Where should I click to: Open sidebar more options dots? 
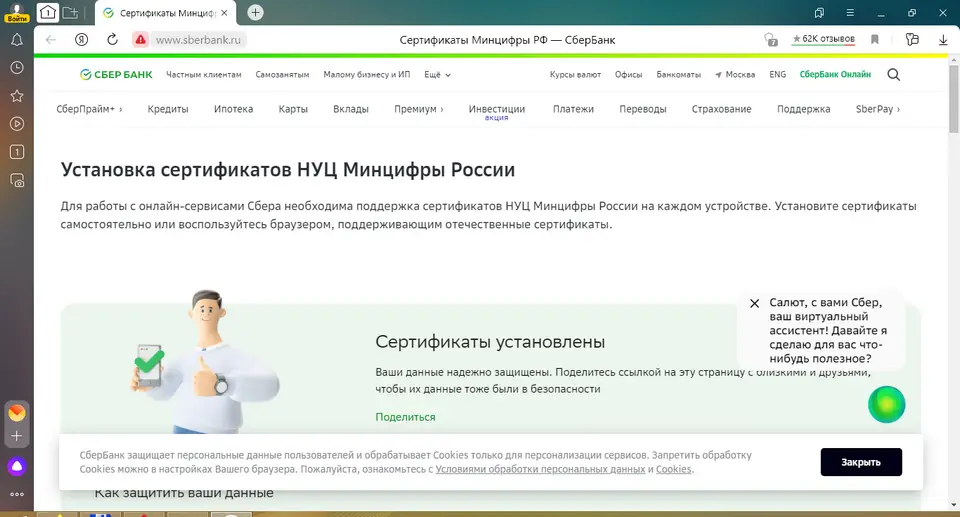(x=17, y=494)
